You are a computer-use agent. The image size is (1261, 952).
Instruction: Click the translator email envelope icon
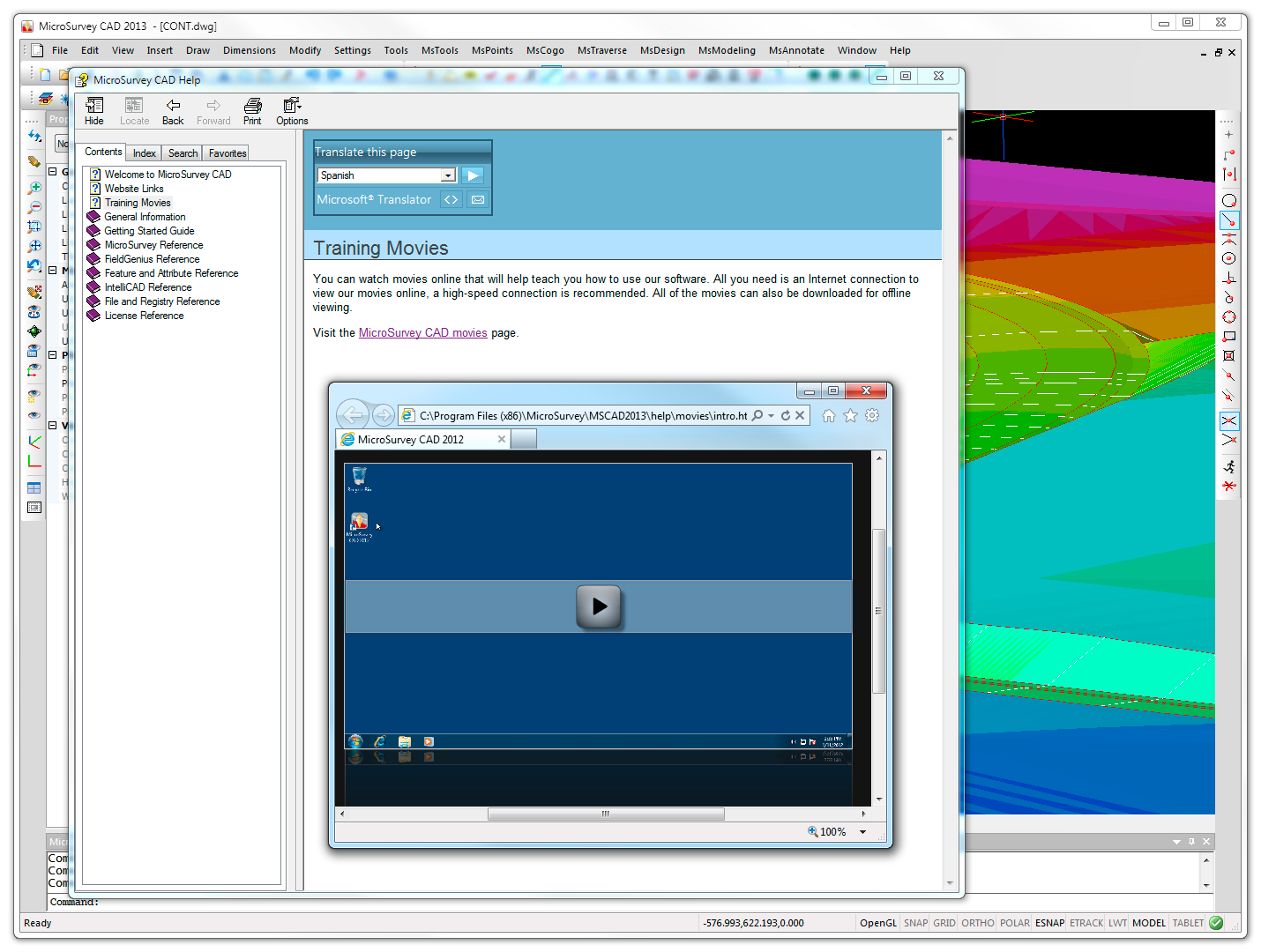pos(478,200)
